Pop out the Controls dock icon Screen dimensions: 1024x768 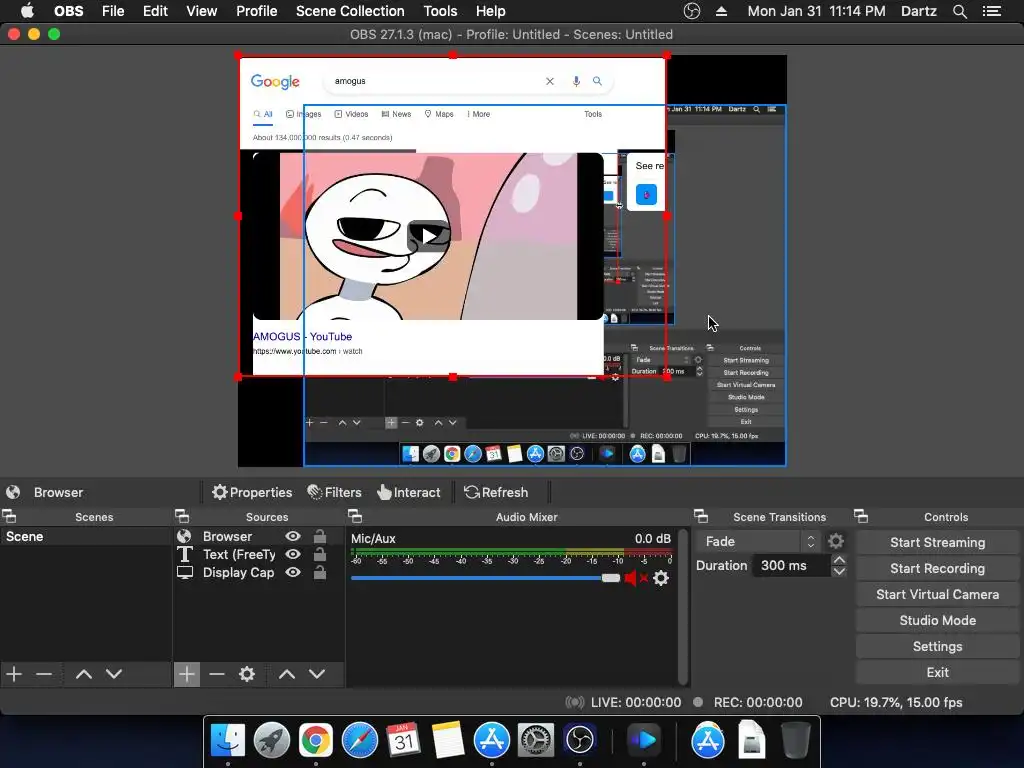point(861,517)
